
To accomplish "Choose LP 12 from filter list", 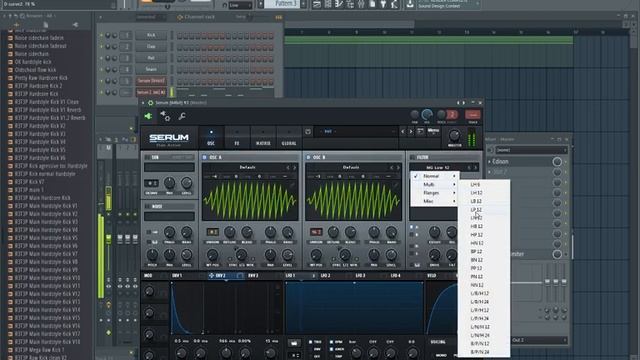I will [484, 210].
